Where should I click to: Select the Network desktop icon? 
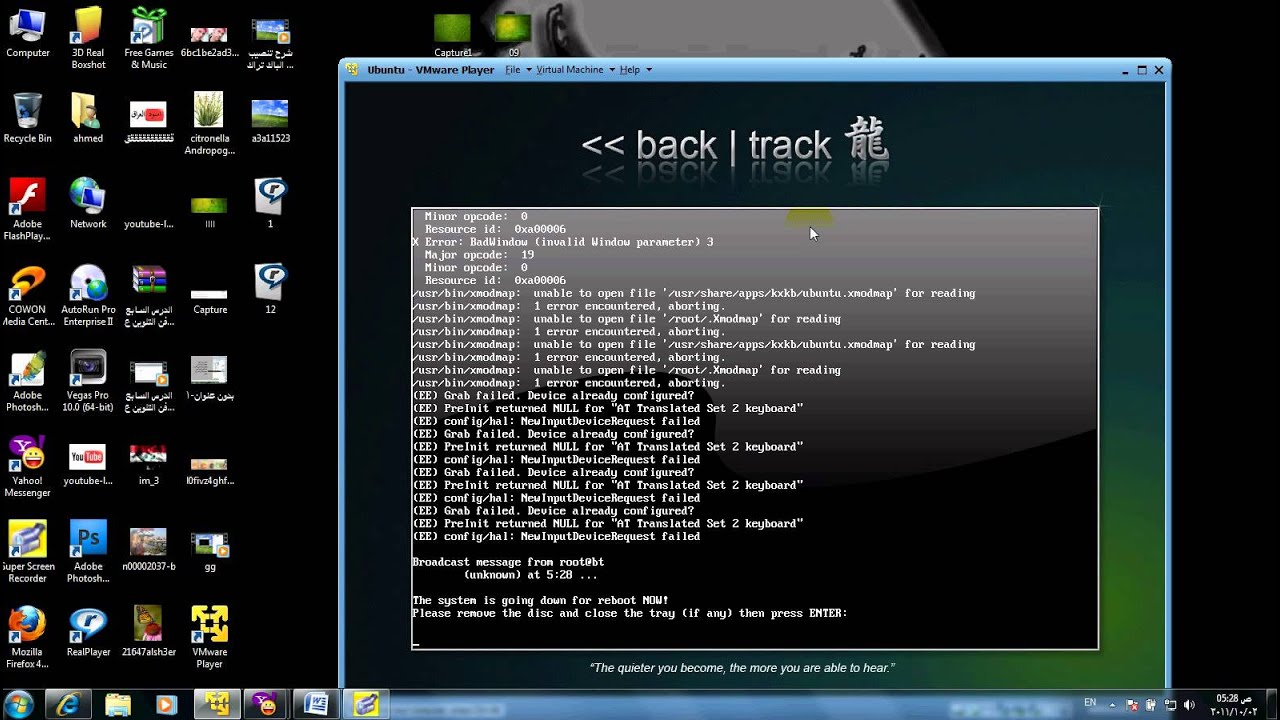pyautogui.click(x=88, y=204)
